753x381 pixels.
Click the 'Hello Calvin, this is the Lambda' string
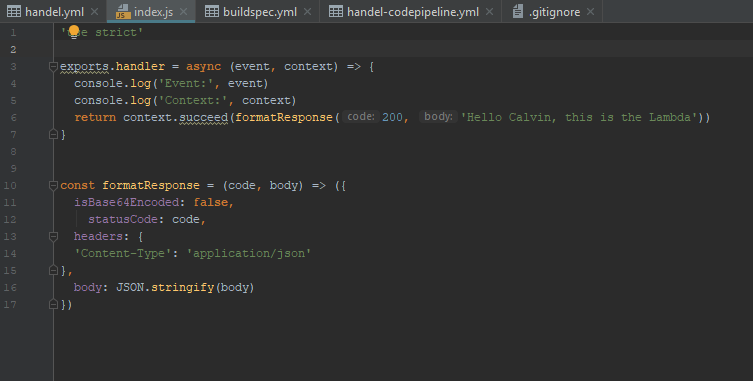579,117
